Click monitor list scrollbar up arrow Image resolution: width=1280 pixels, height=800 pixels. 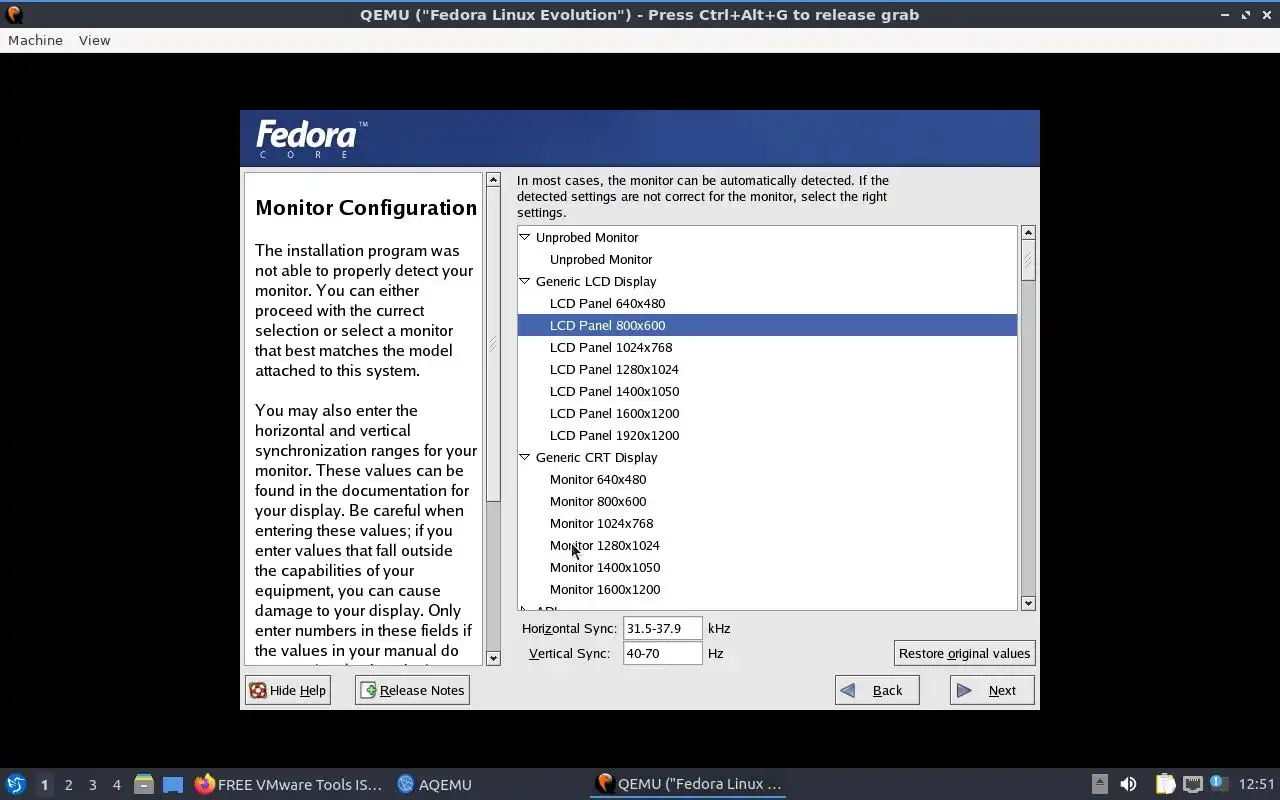click(1028, 232)
